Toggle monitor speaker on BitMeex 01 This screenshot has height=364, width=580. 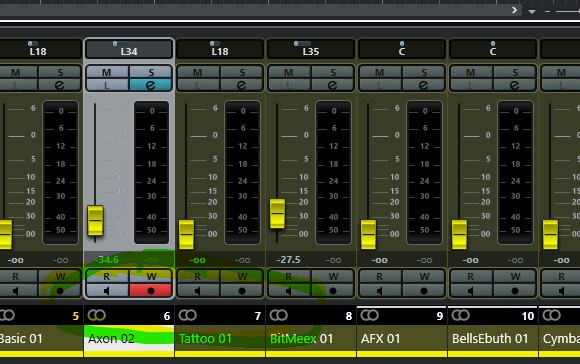coord(289,291)
